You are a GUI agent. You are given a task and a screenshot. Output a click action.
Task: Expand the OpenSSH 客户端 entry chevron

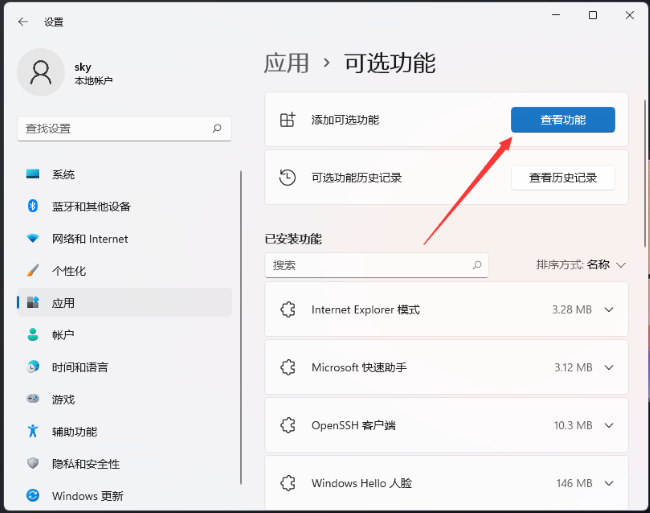click(x=609, y=425)
